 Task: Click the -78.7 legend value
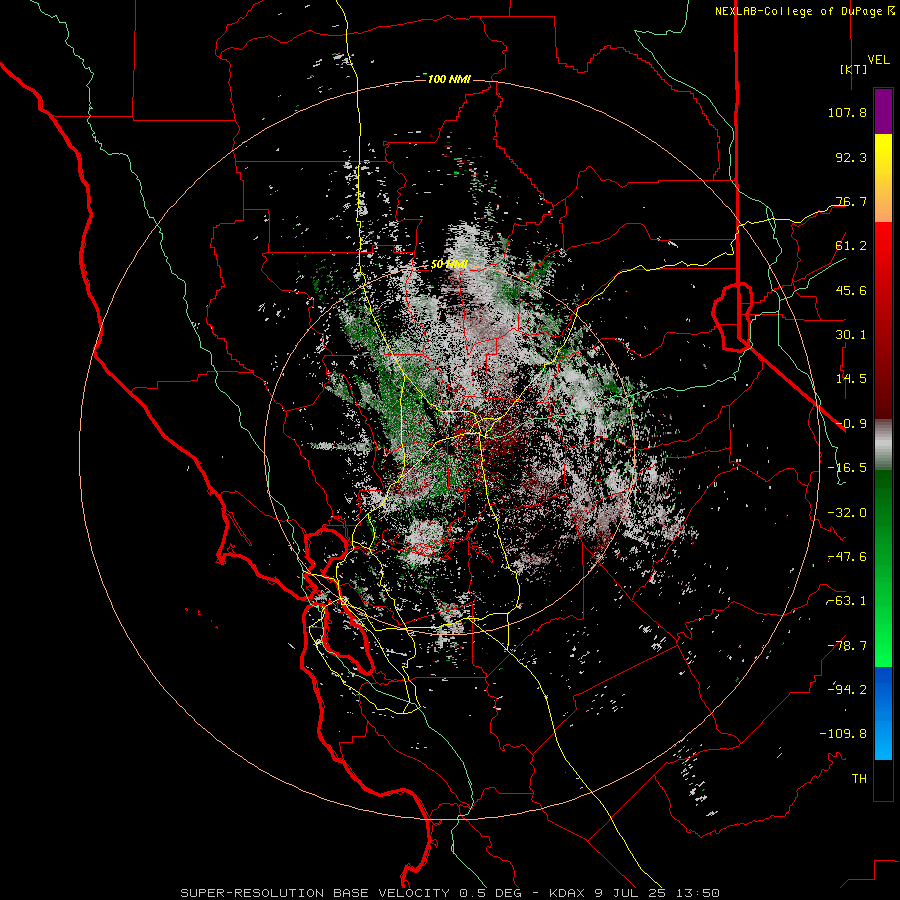(847, 646)
